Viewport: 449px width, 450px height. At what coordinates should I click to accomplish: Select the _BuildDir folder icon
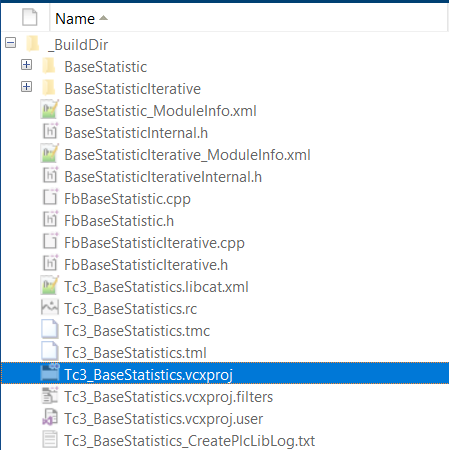(33, 44)
